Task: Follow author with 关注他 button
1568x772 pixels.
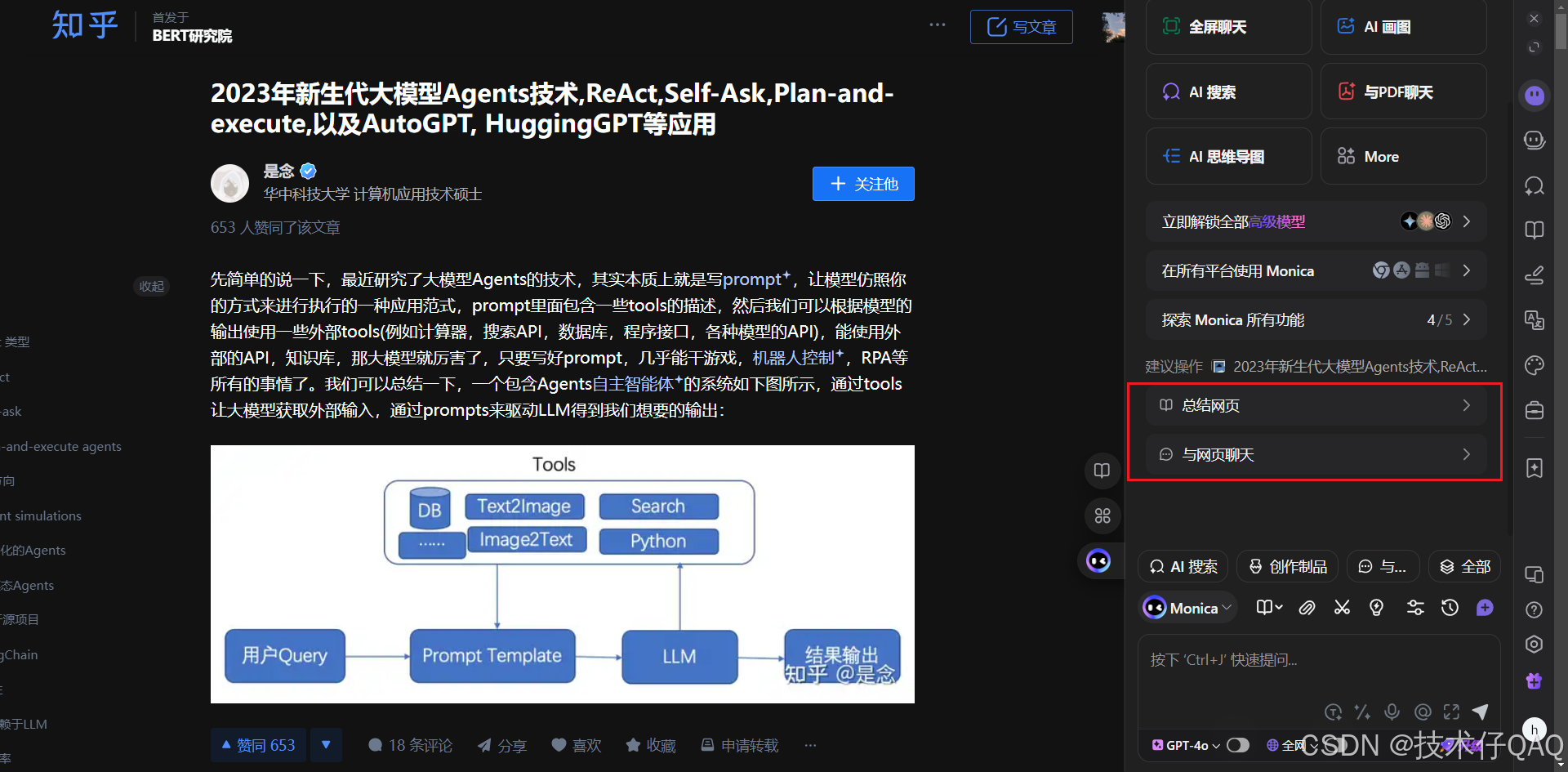Action: (863, 184)
